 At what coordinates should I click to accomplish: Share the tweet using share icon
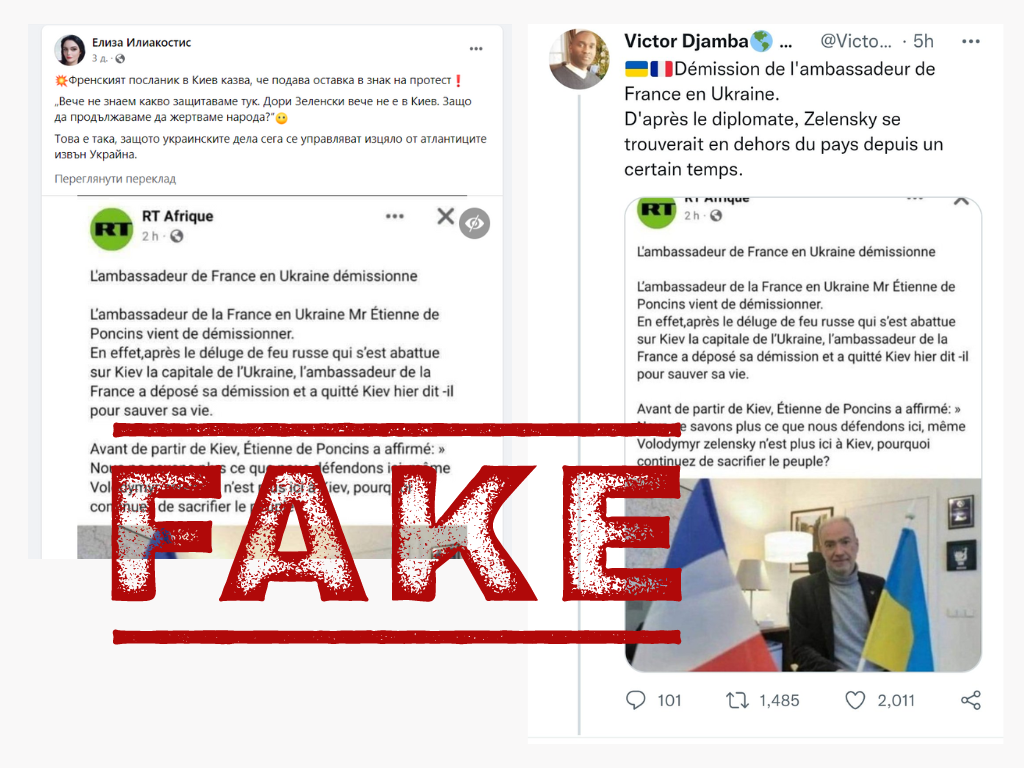click(x=970, y=700)
